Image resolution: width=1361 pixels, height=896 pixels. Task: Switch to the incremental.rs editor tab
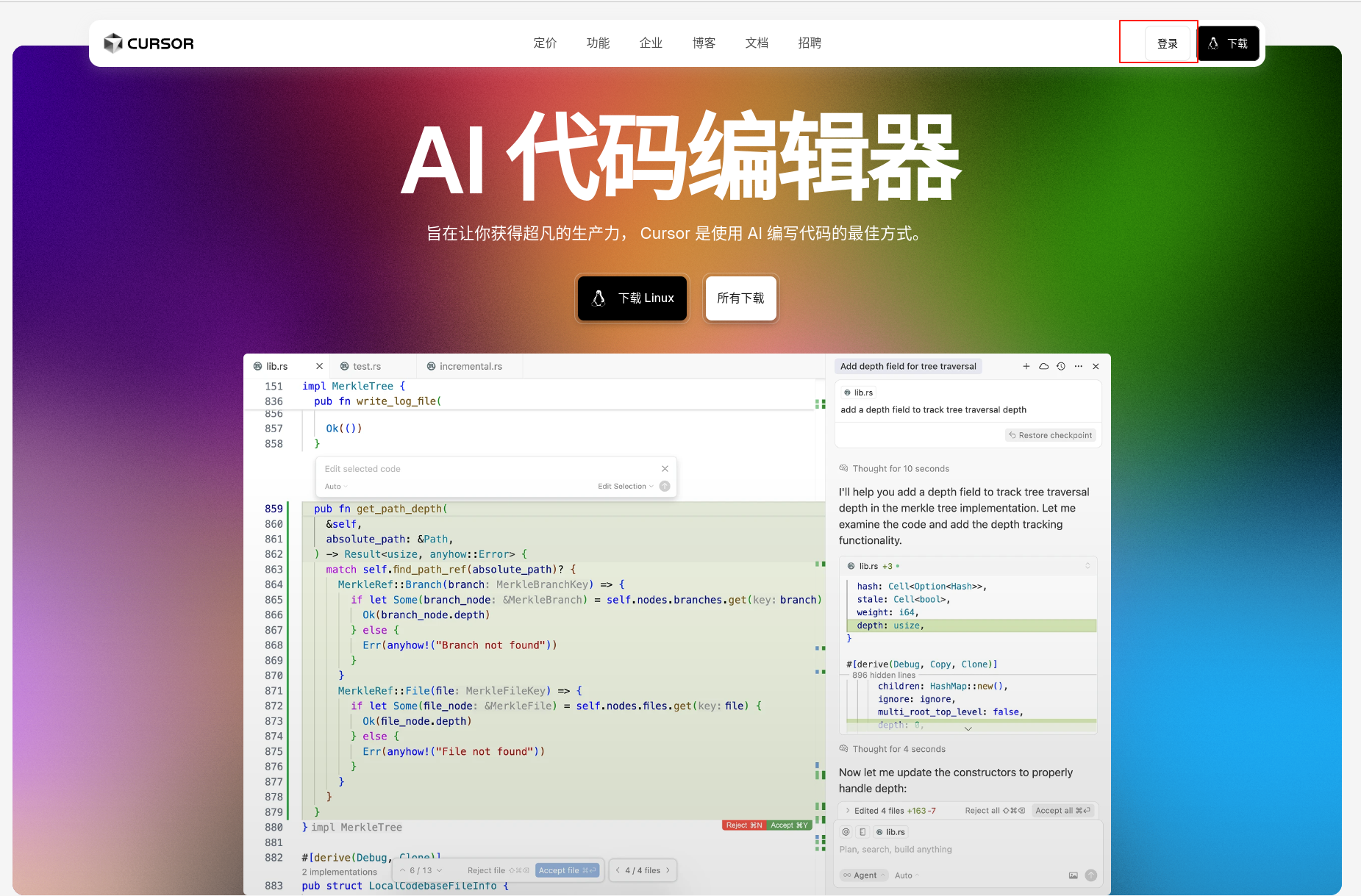tap(471, 366)
